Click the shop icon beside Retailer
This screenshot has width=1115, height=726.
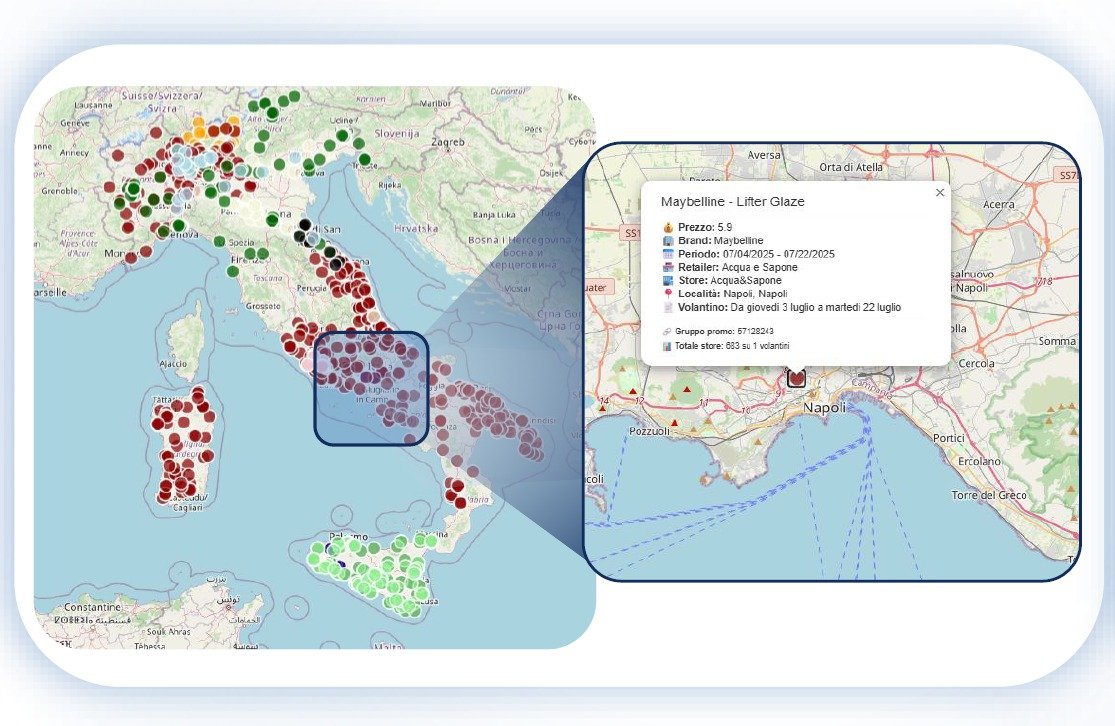coord(668,267)
